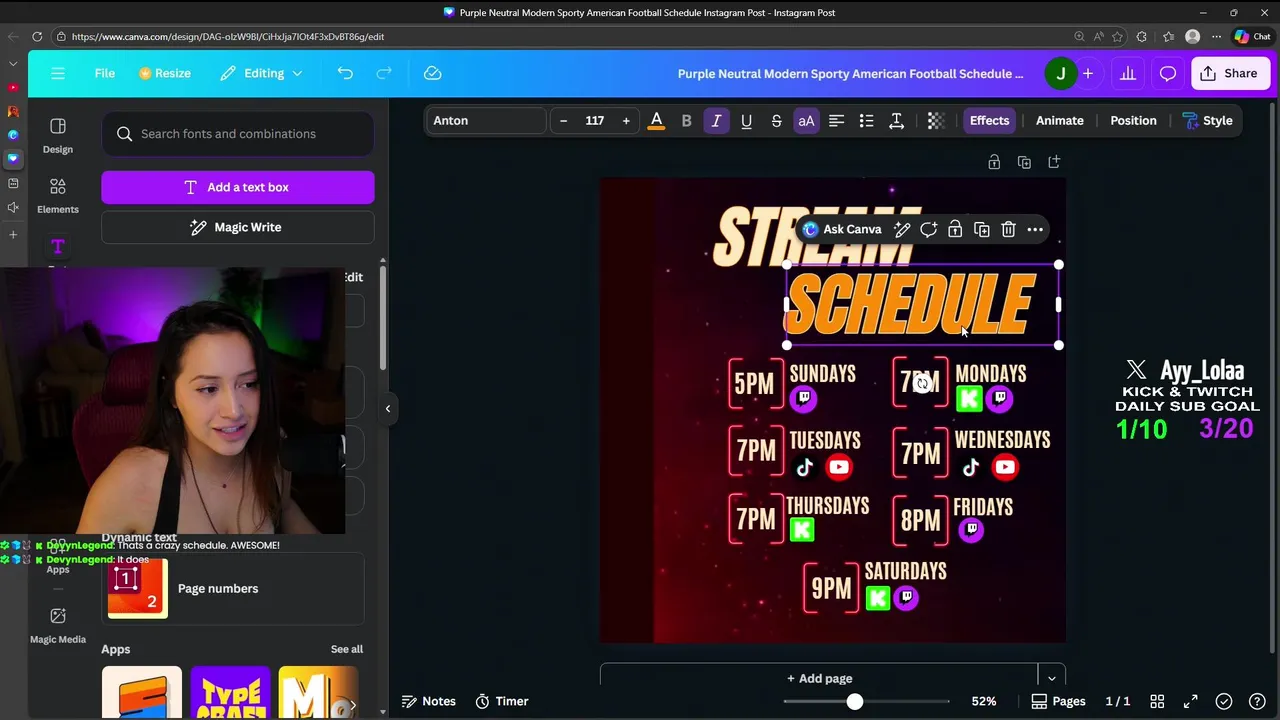This screenshot has width=1280, height=720.
Task: Toggle the Effects panel
Action: (x=989, y=120)
